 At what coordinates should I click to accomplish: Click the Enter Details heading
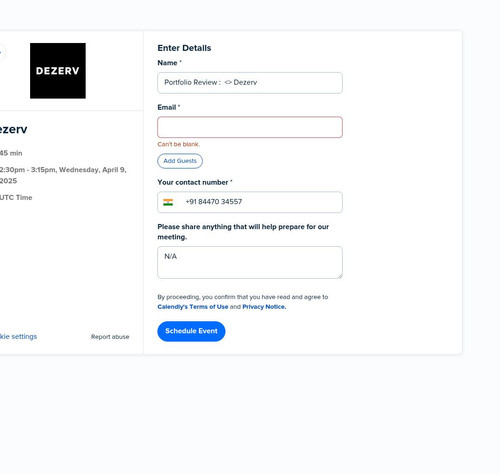click(x=184, y=48)
